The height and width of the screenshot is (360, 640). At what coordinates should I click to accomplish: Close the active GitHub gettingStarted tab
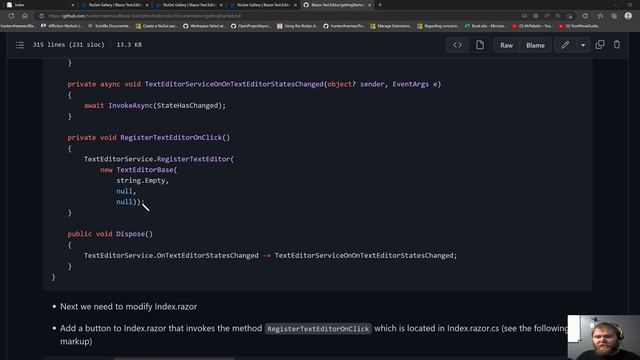coord(369,5)
